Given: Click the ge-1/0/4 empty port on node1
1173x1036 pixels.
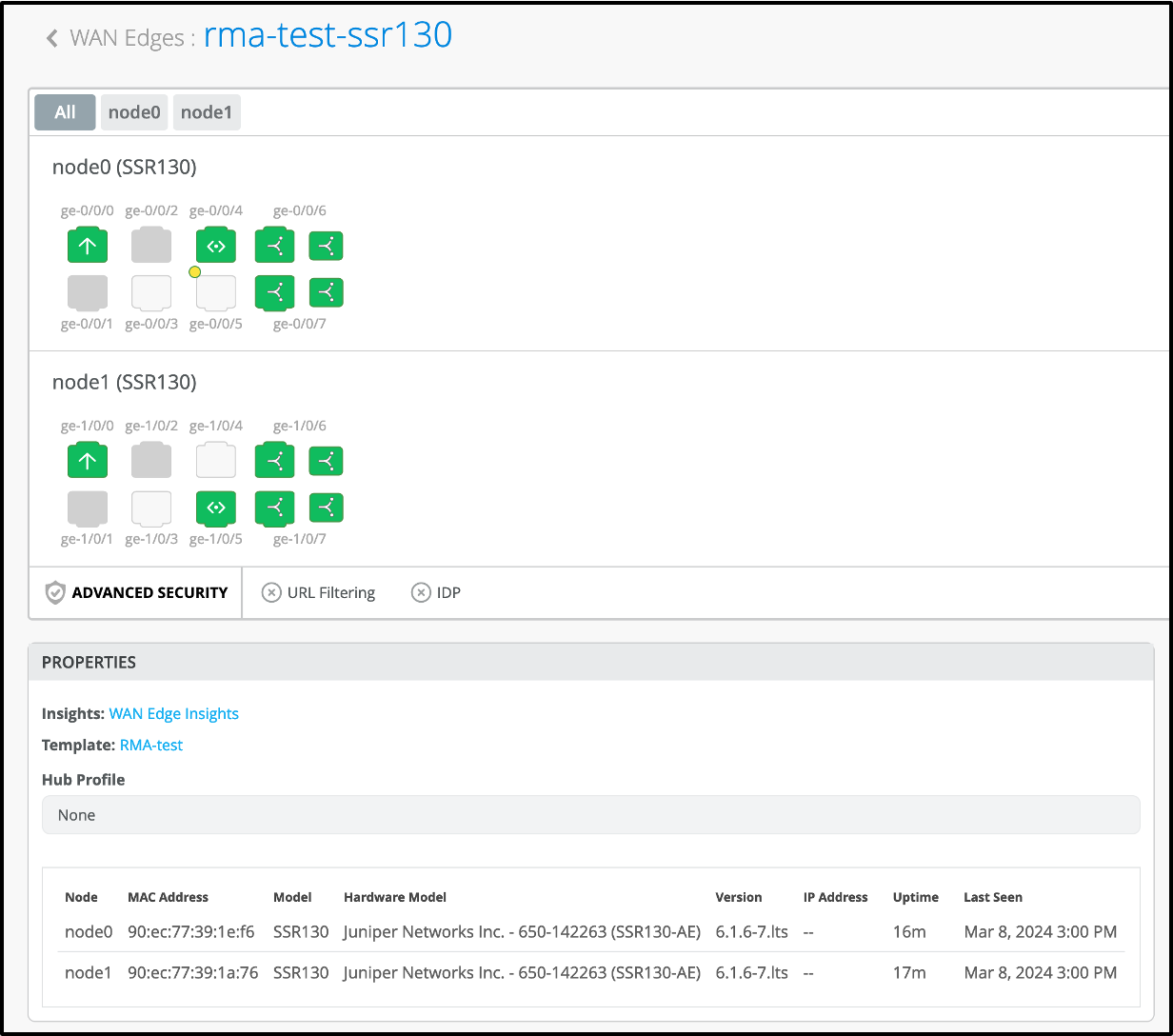Looking at the screenshot, I should click(216, 462).
